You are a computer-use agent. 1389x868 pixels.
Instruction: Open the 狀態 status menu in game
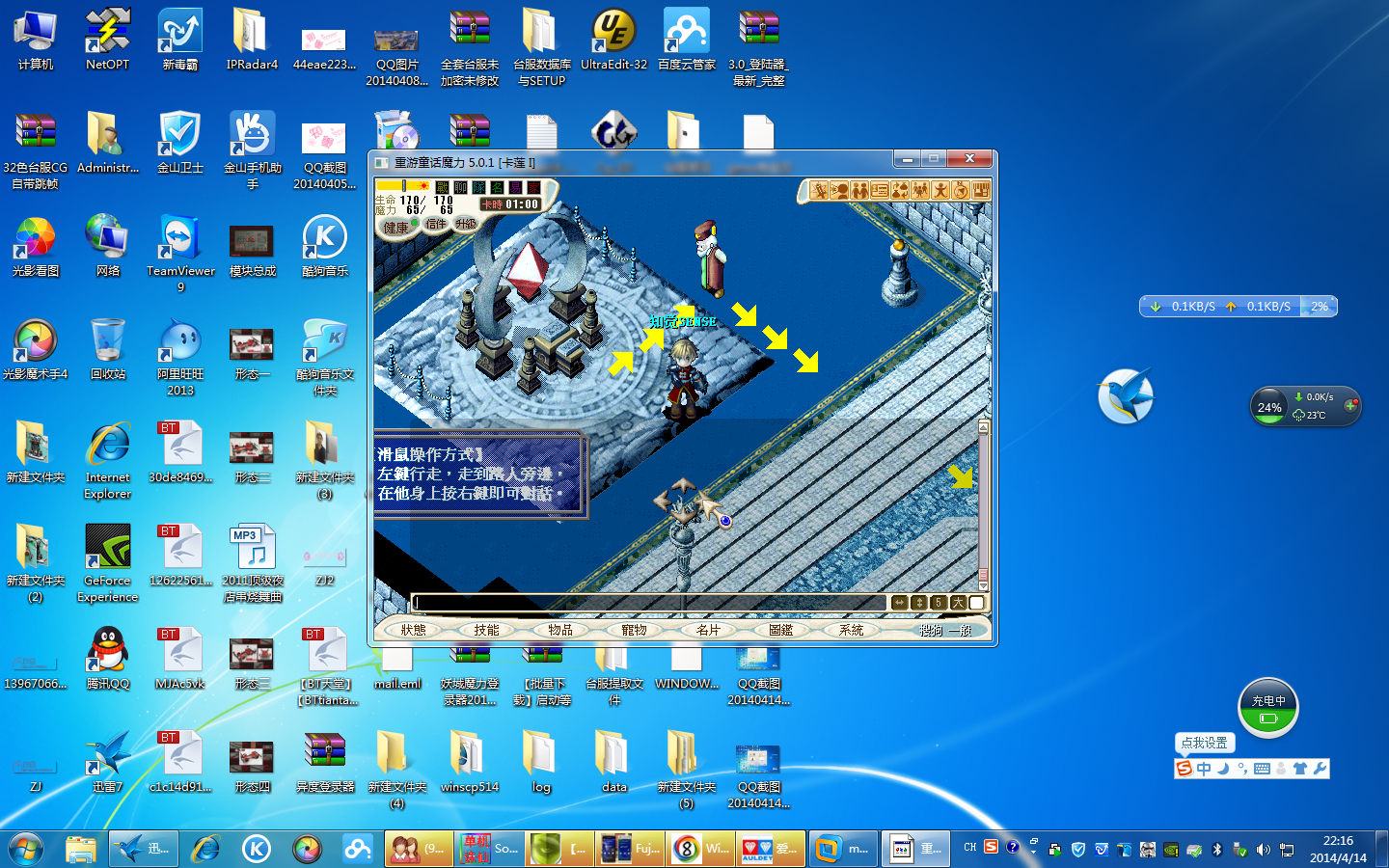(x=414, y=630)
